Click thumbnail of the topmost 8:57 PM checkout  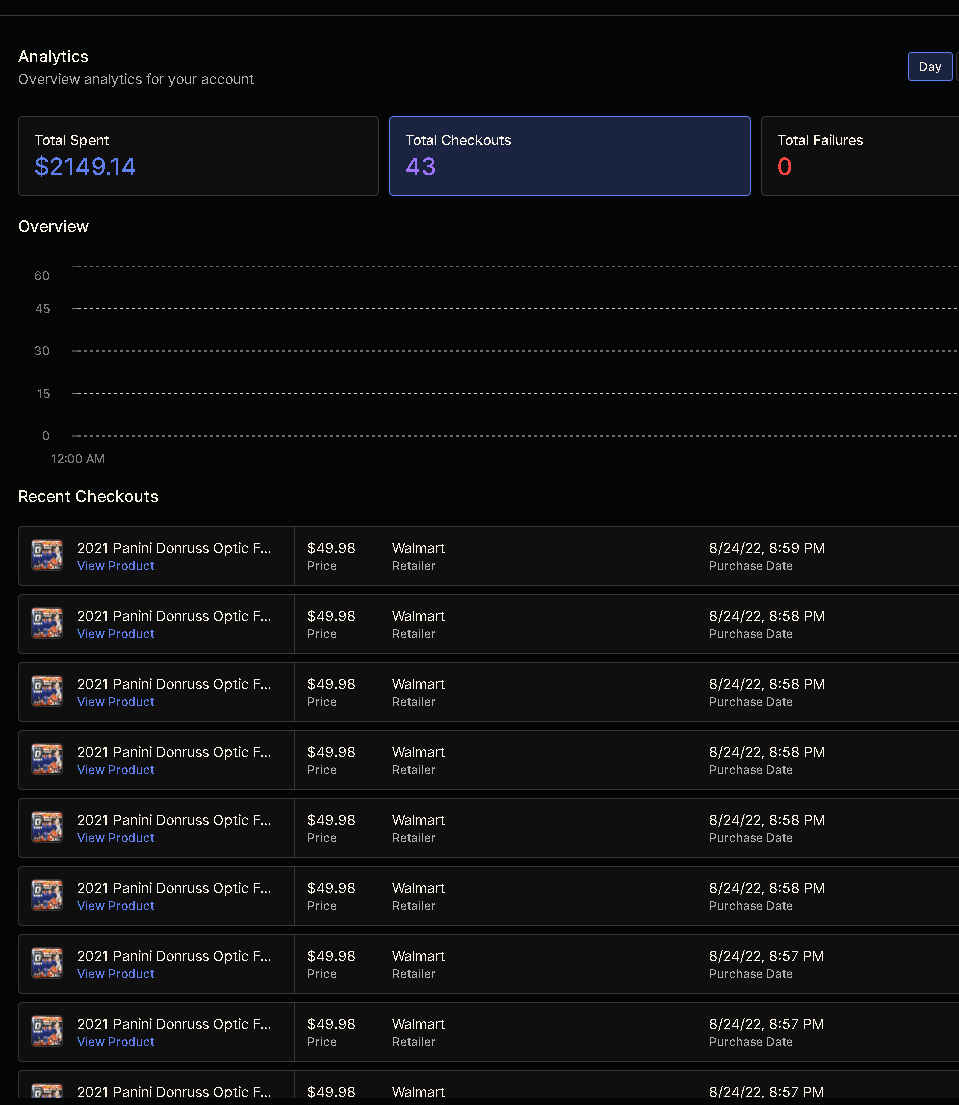[47, 963]
